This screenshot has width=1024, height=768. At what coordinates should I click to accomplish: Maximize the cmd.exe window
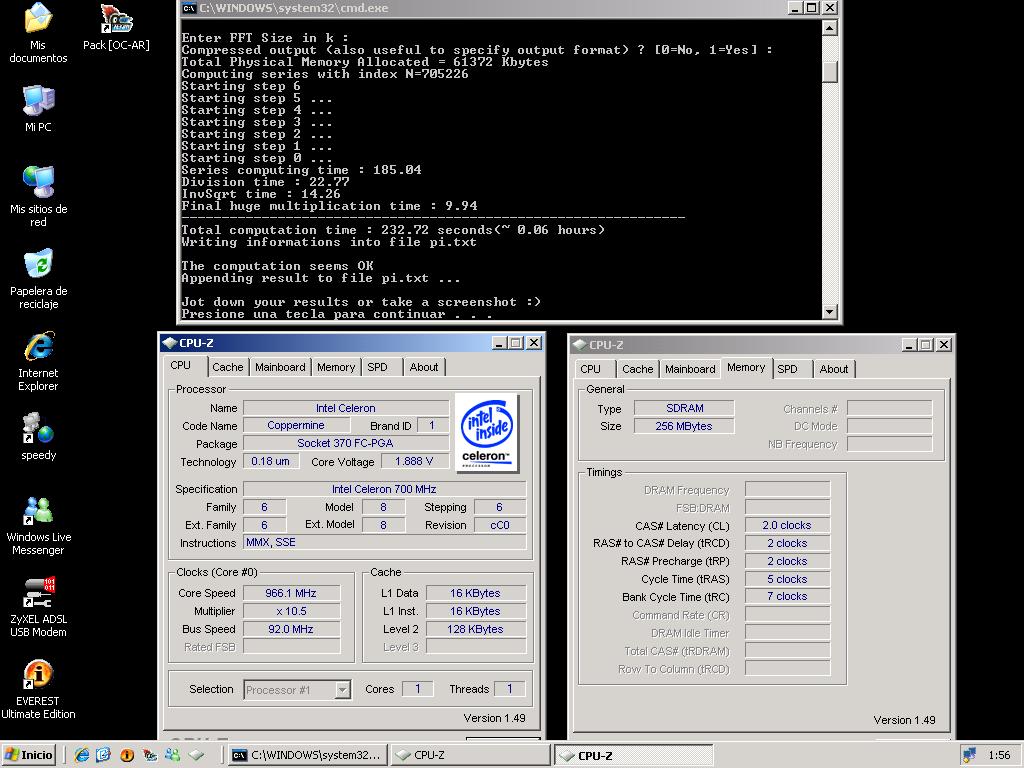click(x=812, y=8)
